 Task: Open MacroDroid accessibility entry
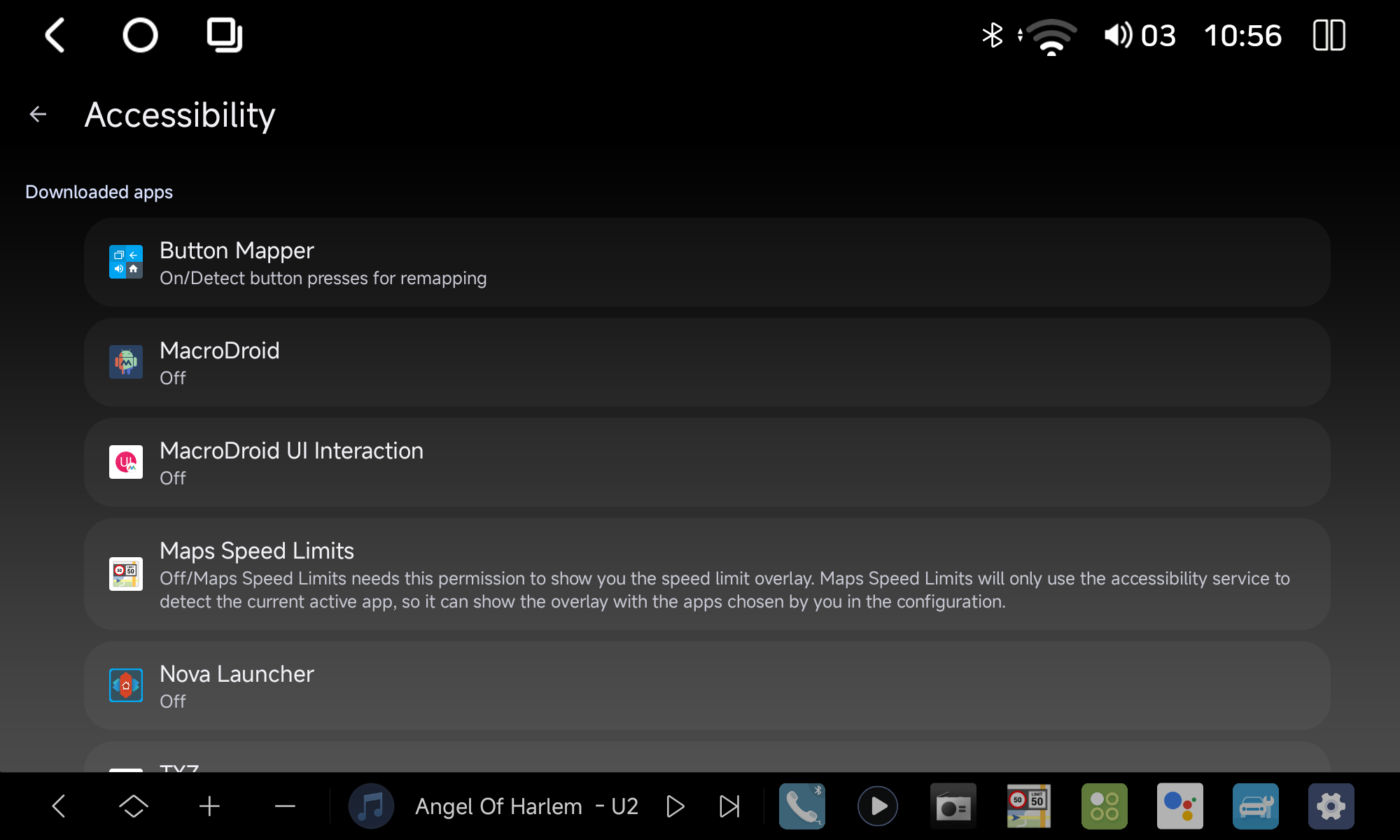coord(707,362)
